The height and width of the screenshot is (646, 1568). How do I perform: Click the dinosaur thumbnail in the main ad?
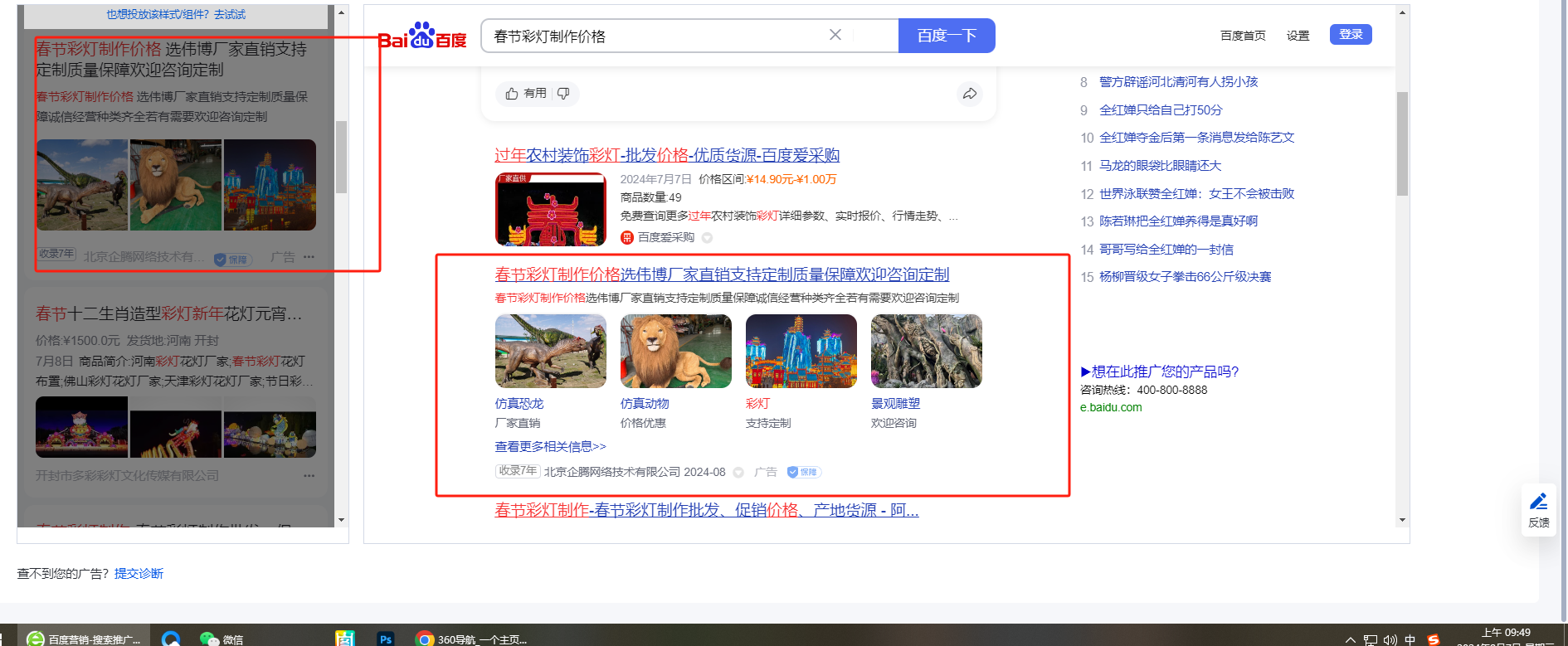551,351
